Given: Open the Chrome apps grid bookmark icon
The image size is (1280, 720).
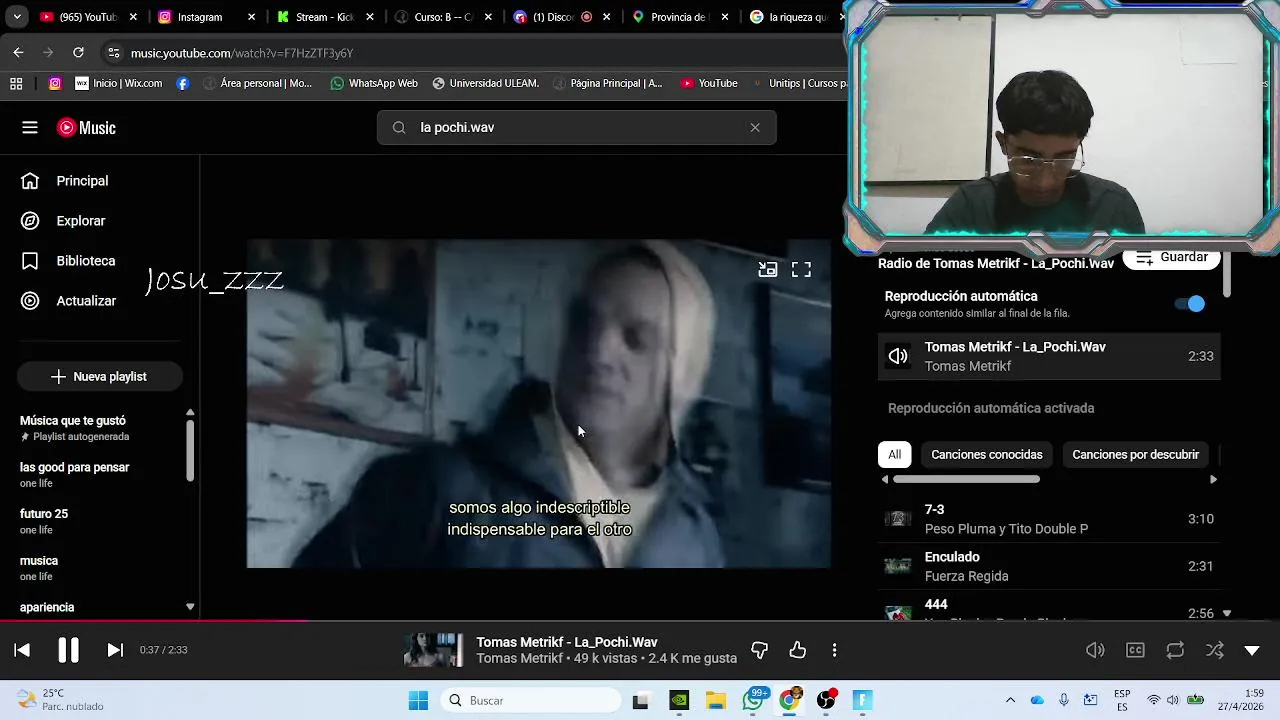Looking at the screenshot, I should 16,83.
